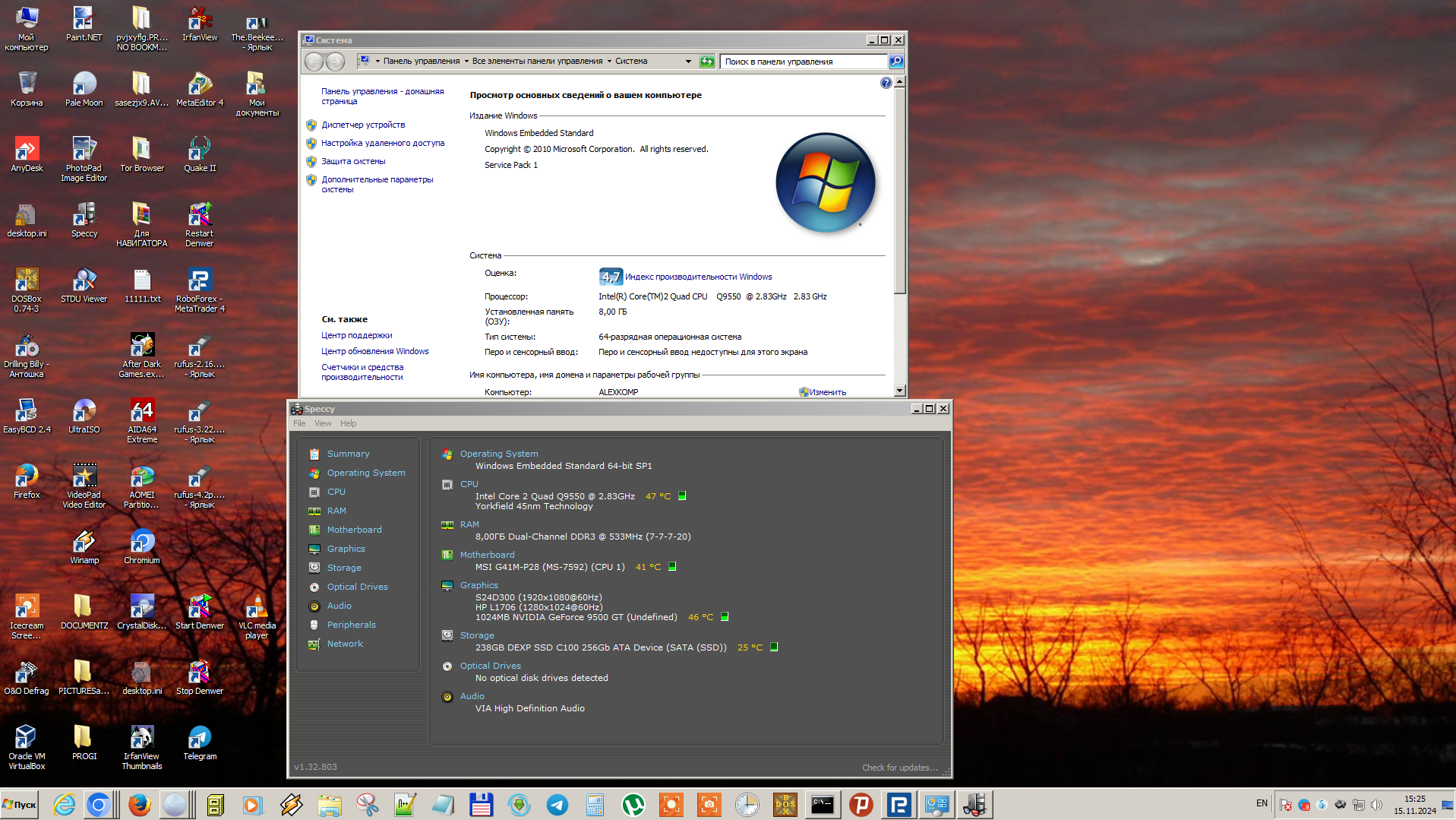Select the UltraISO desktop icon

pos(84,416)
